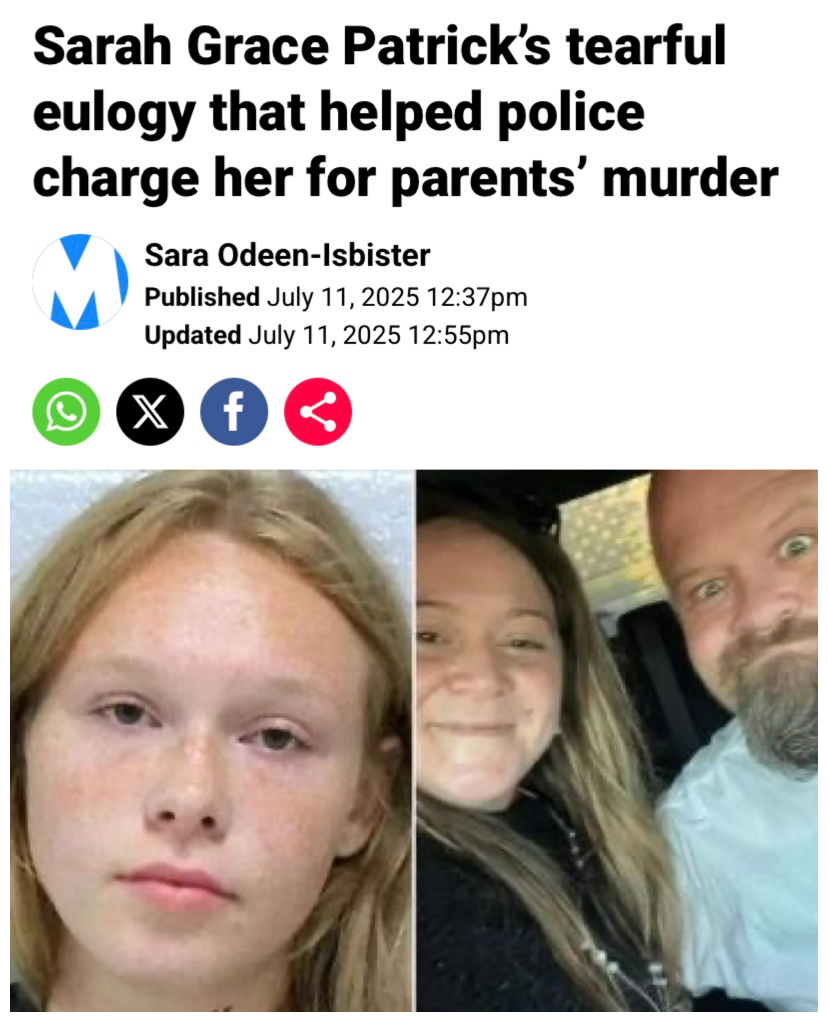Open the couple's car selfie photo
This screenshot has width=828, height=1022.
[617, 740]
